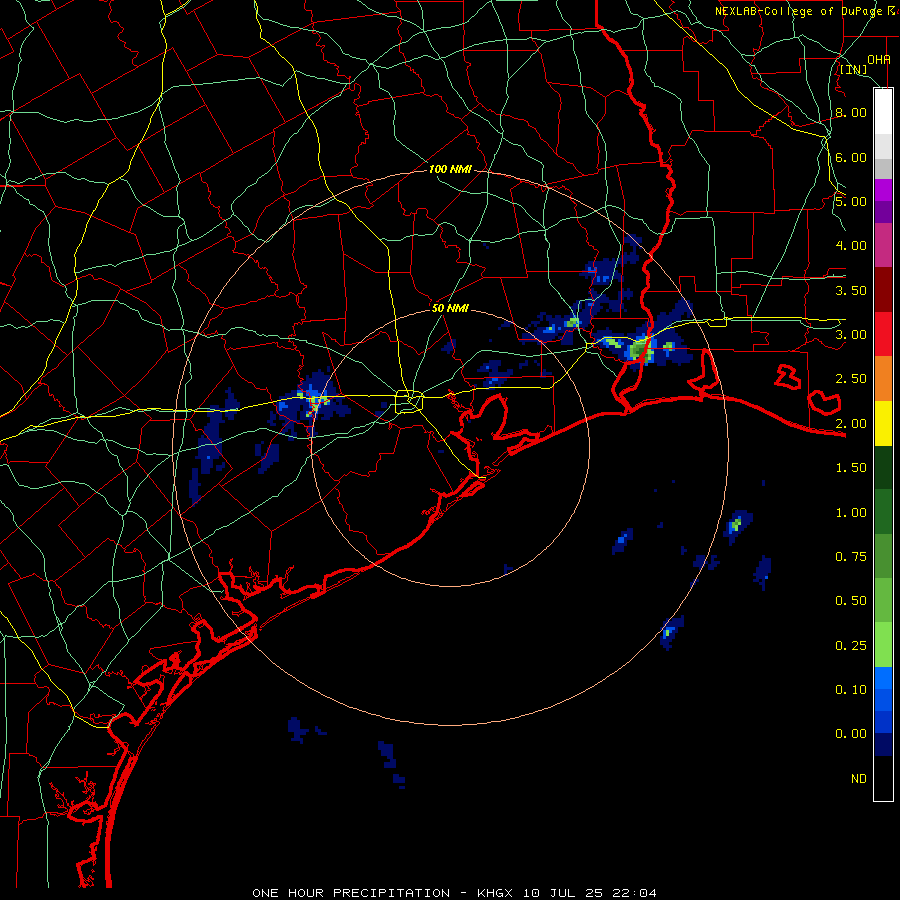This screenshot has height=900, width=900.
Task: Click the 0.00 legend value
Action: point(851,734)
